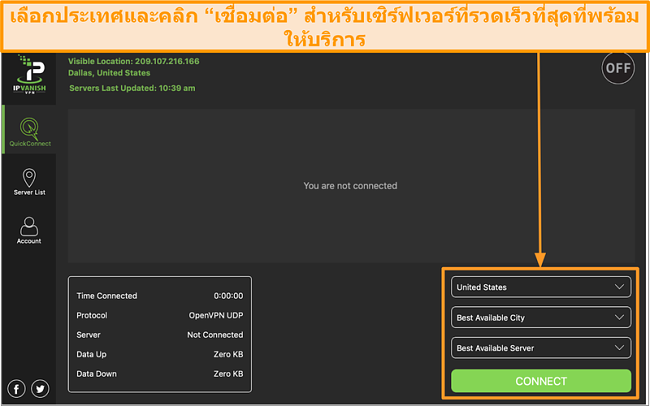Open the Account tab
The height and width of the screenshot is (406, 650).
point(29,230)
